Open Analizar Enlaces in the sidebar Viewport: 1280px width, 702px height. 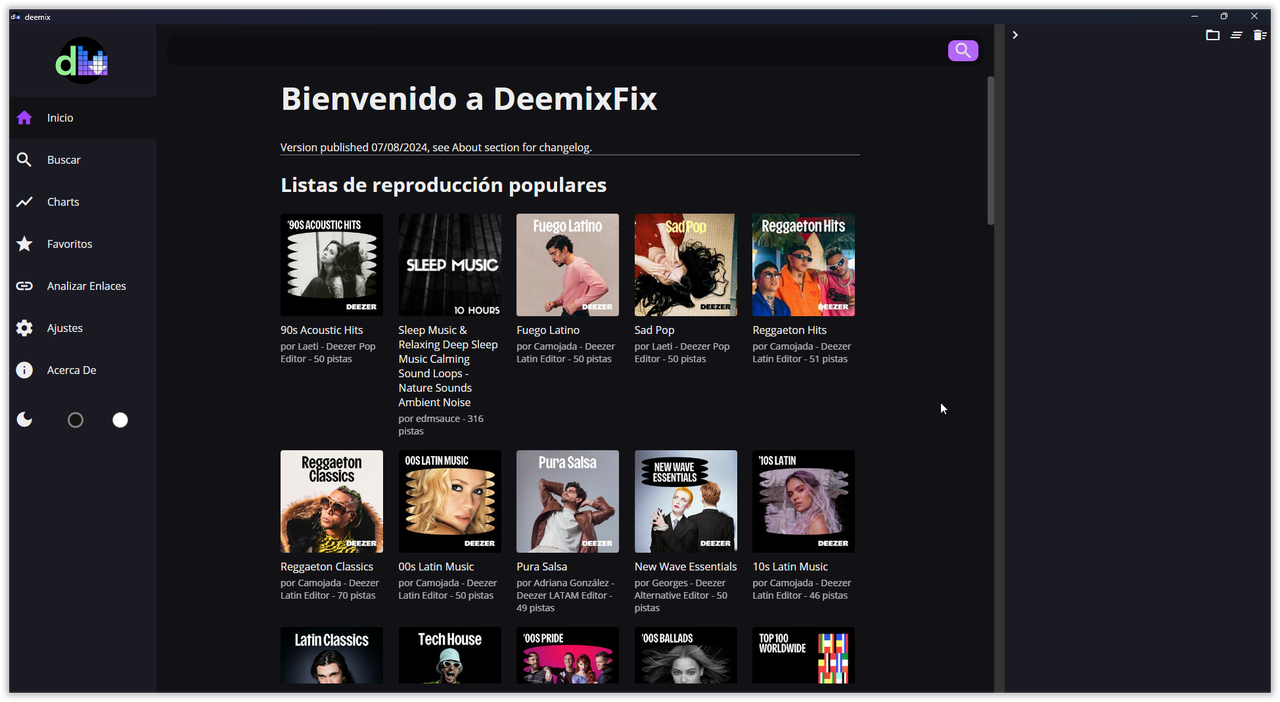(83, 286)
